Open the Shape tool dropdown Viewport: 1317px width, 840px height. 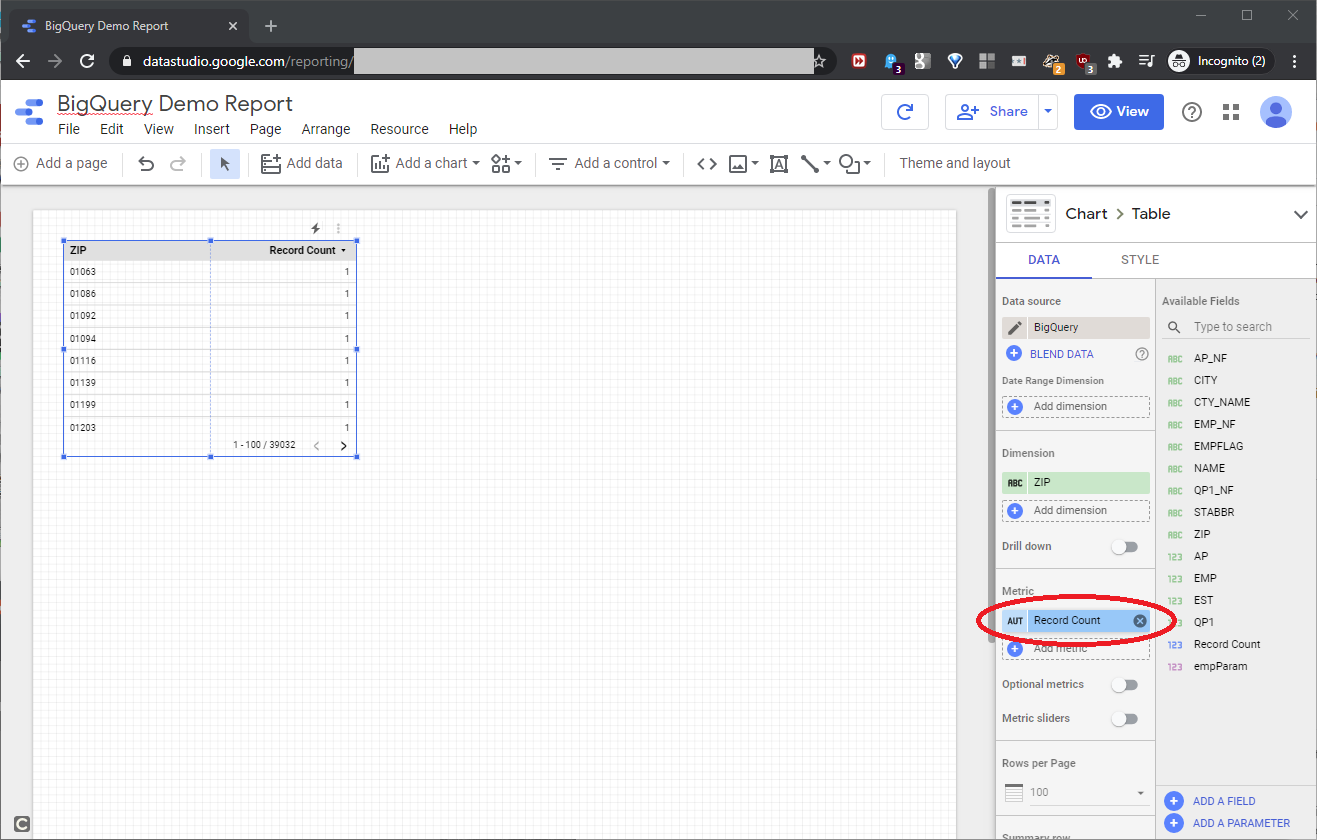click(x=855, y=164)
